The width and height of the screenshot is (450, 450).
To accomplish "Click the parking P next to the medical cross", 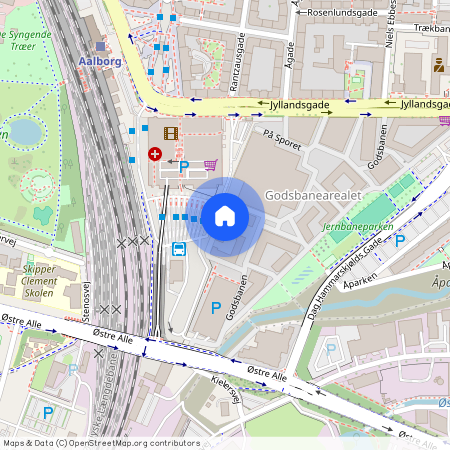I will tap(184, 167).
